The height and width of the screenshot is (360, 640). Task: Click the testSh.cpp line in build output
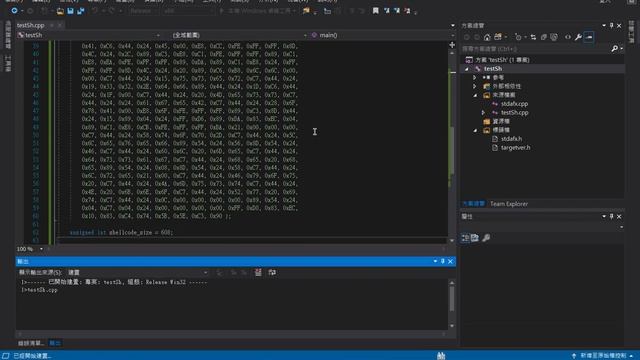point(40,290)
